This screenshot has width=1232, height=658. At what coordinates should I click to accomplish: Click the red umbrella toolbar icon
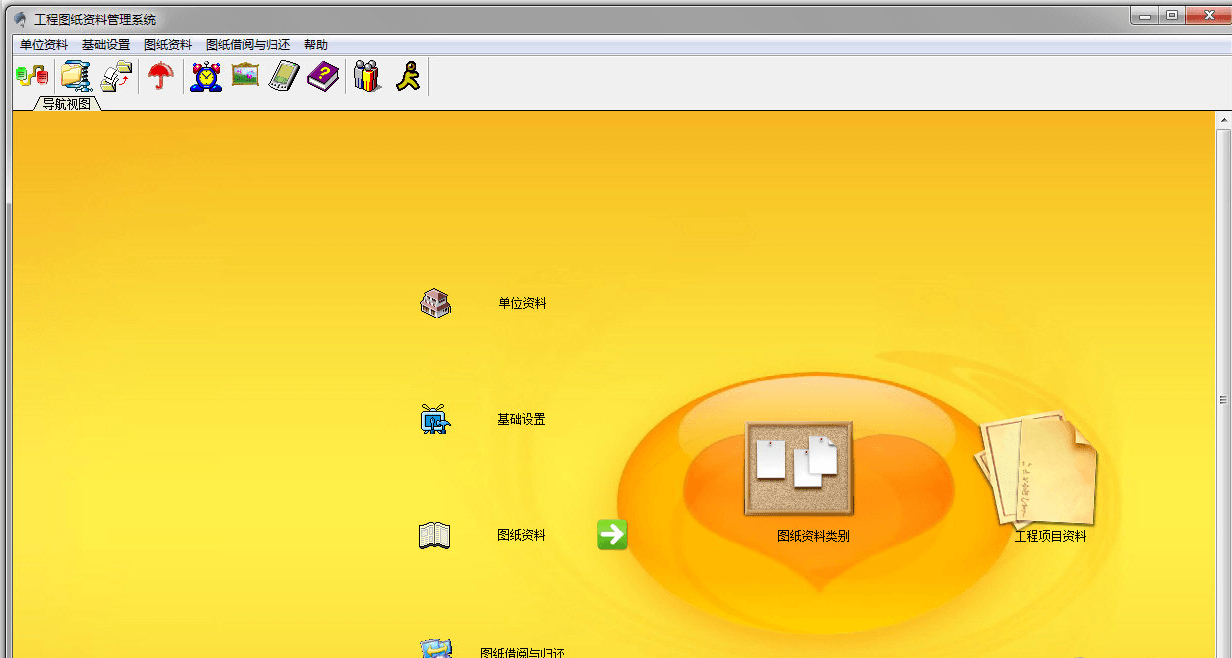tap(160, 76)
